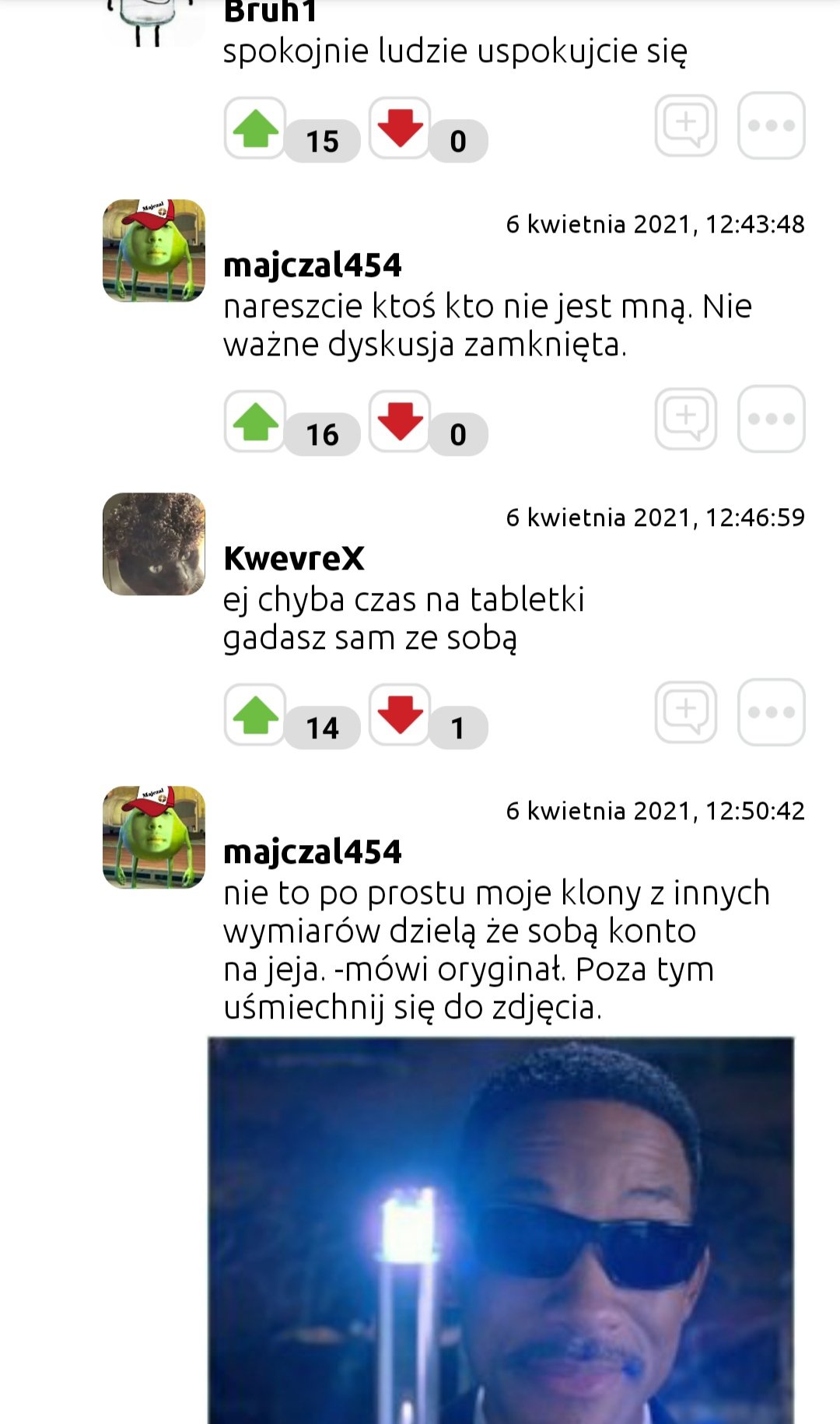
Task: Upvote Bruh1's comment
Action: [x=255, y=128]
